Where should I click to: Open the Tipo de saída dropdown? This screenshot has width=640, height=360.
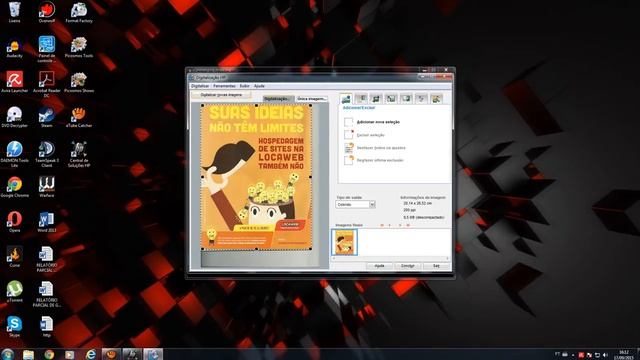(356, 204)
